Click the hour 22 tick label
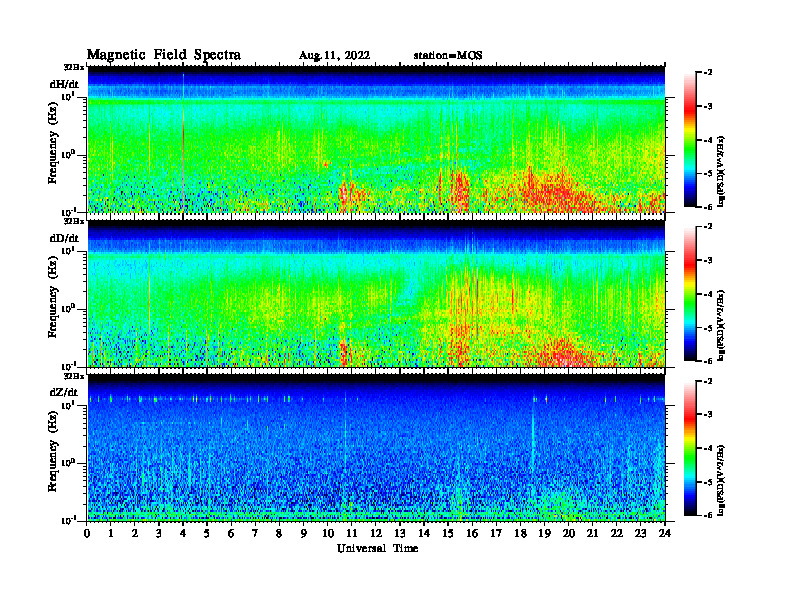 pos(617,534)
